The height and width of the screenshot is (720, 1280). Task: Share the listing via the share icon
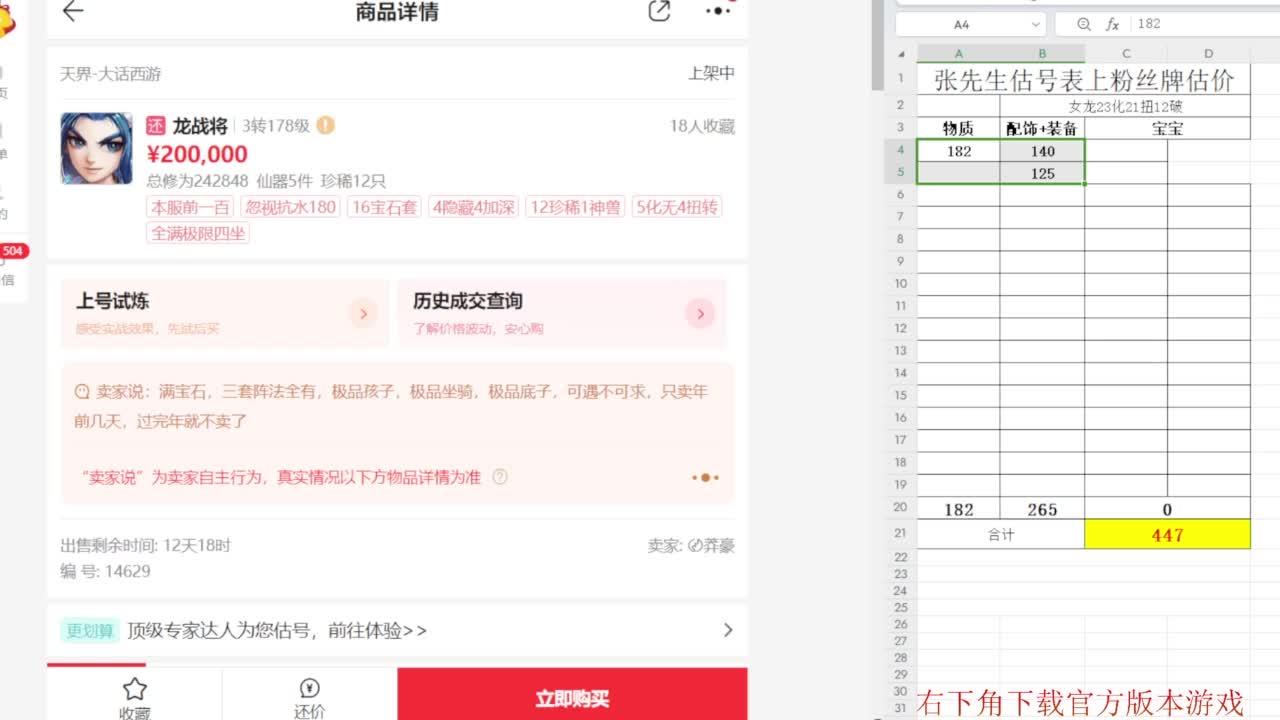coord(659,11)
